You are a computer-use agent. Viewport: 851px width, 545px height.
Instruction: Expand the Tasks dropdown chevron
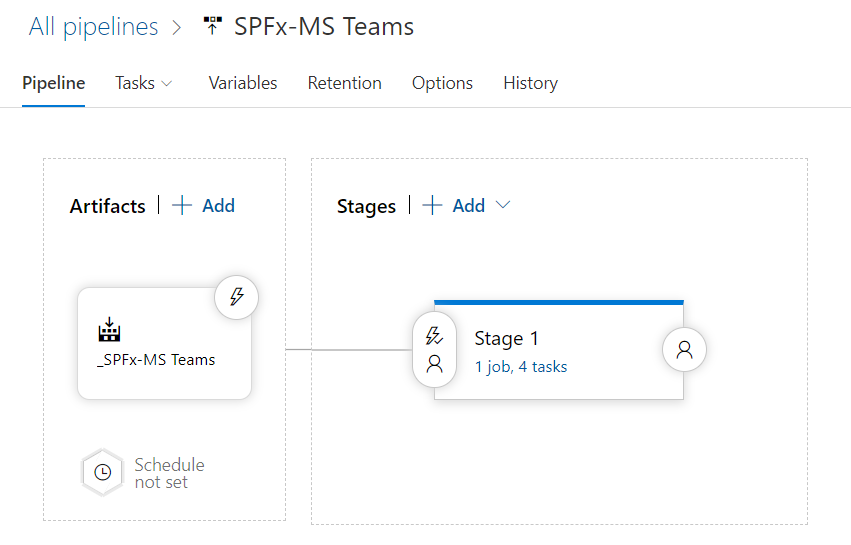coord(167,84)
